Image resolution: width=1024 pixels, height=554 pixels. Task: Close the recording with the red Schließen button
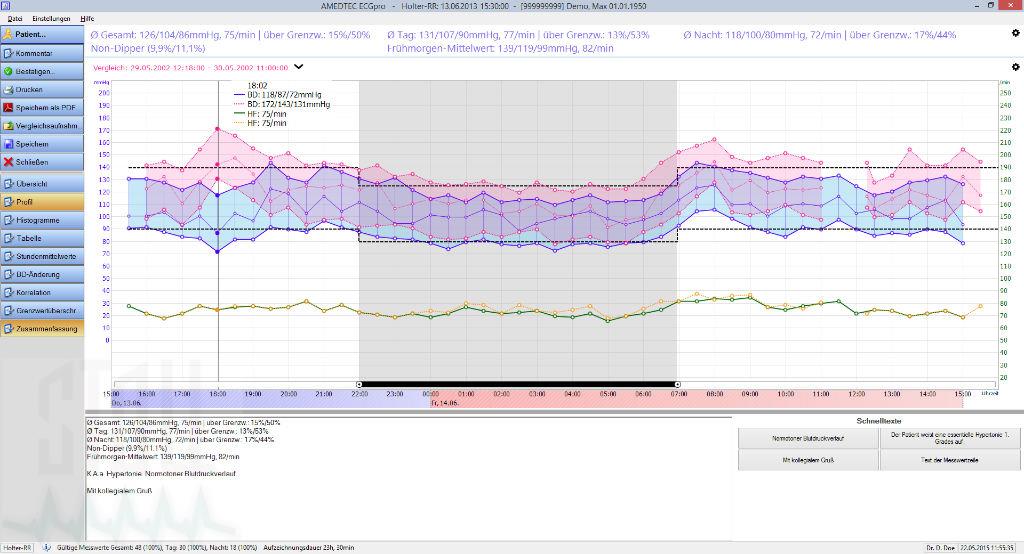[x=43, y=162]
